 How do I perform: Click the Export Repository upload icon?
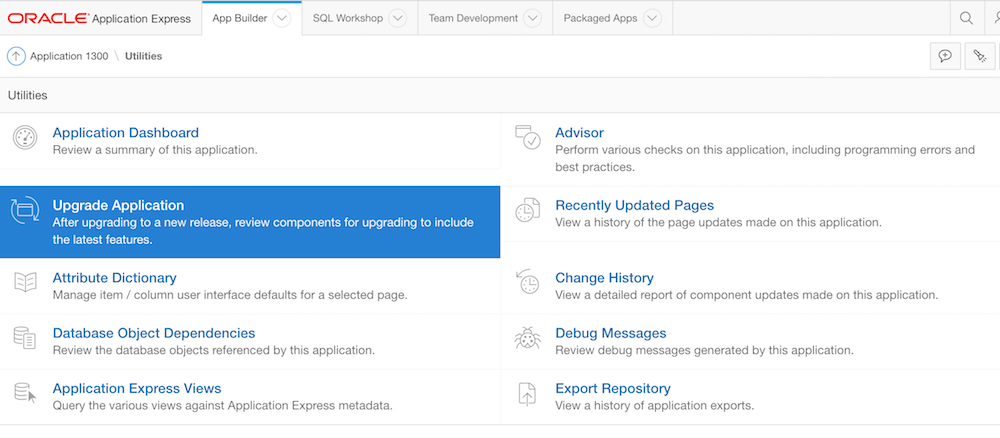click(527, 393)
